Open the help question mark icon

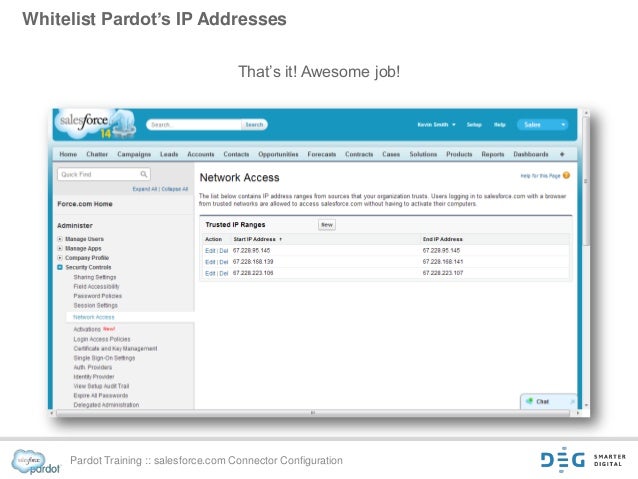(x=566, y=175)
